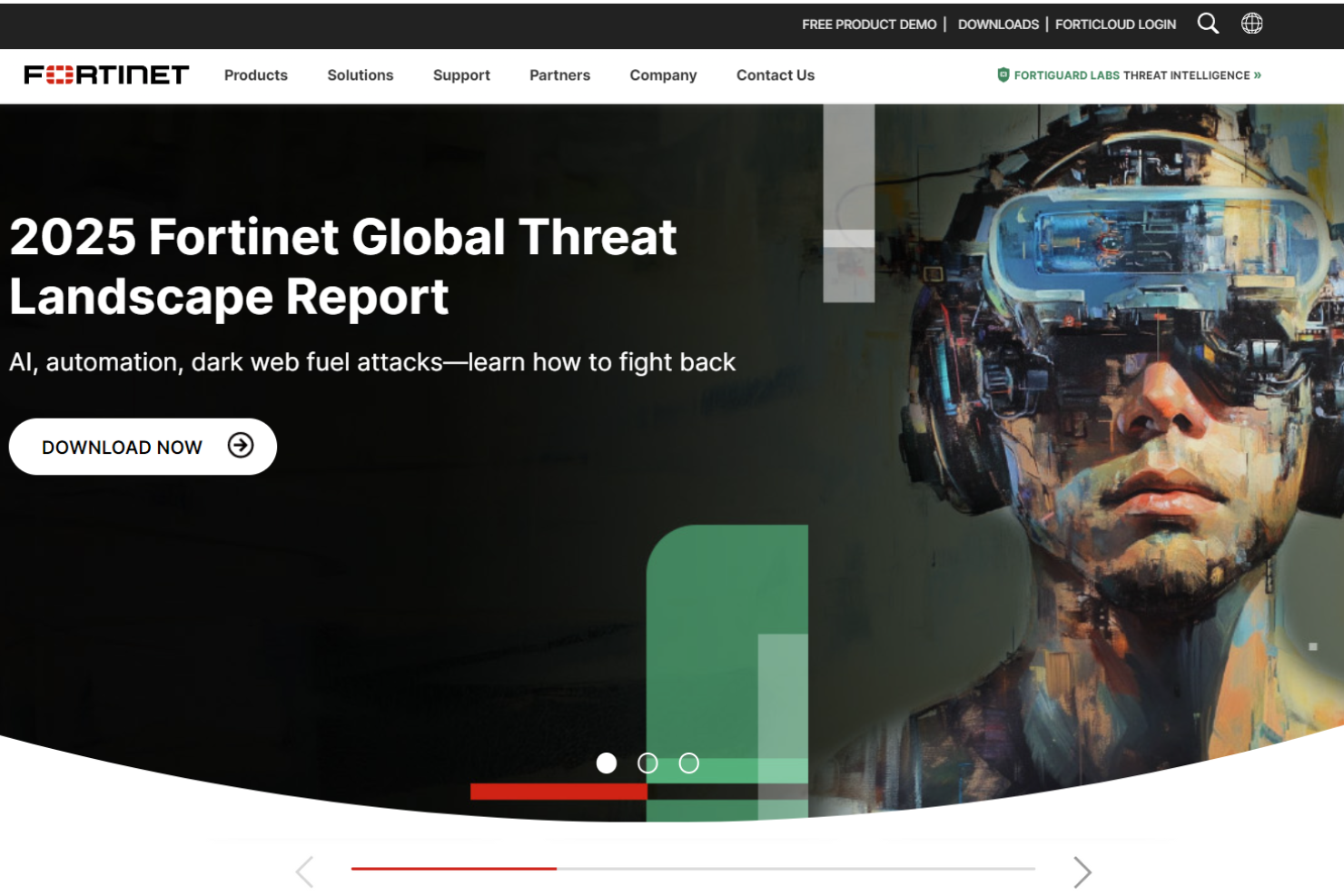
Task: Open FORTICLOUD LOGIN link
Action: [x=1114, y=24]
